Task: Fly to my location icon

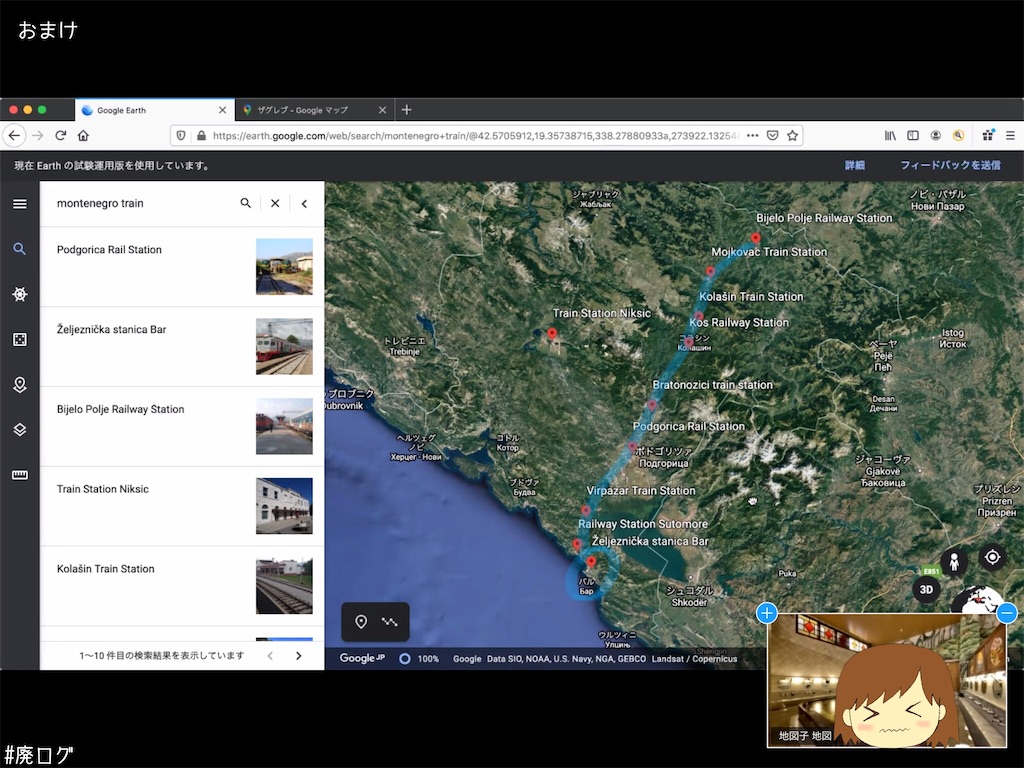Action: (x=993, y=557)
